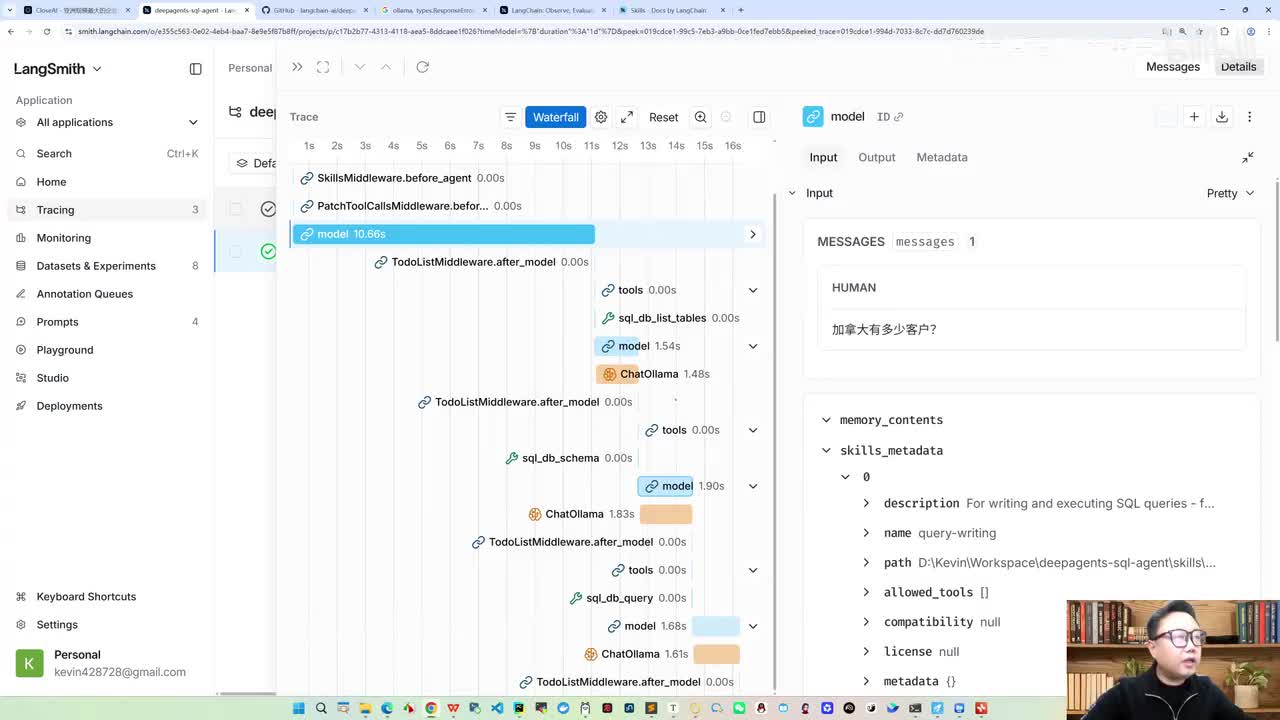Copy the model run ID link icon

point(899,117)
